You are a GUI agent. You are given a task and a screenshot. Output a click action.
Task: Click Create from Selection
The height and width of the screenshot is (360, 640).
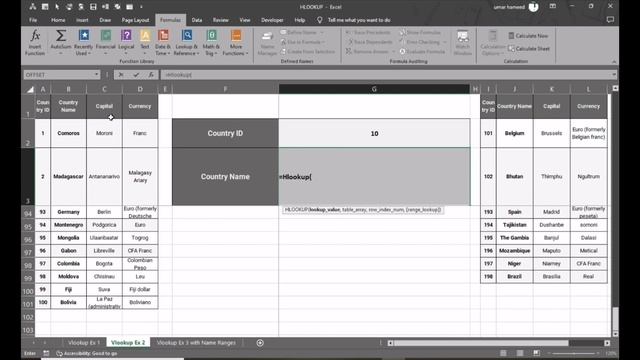click(x=307, y=52)
